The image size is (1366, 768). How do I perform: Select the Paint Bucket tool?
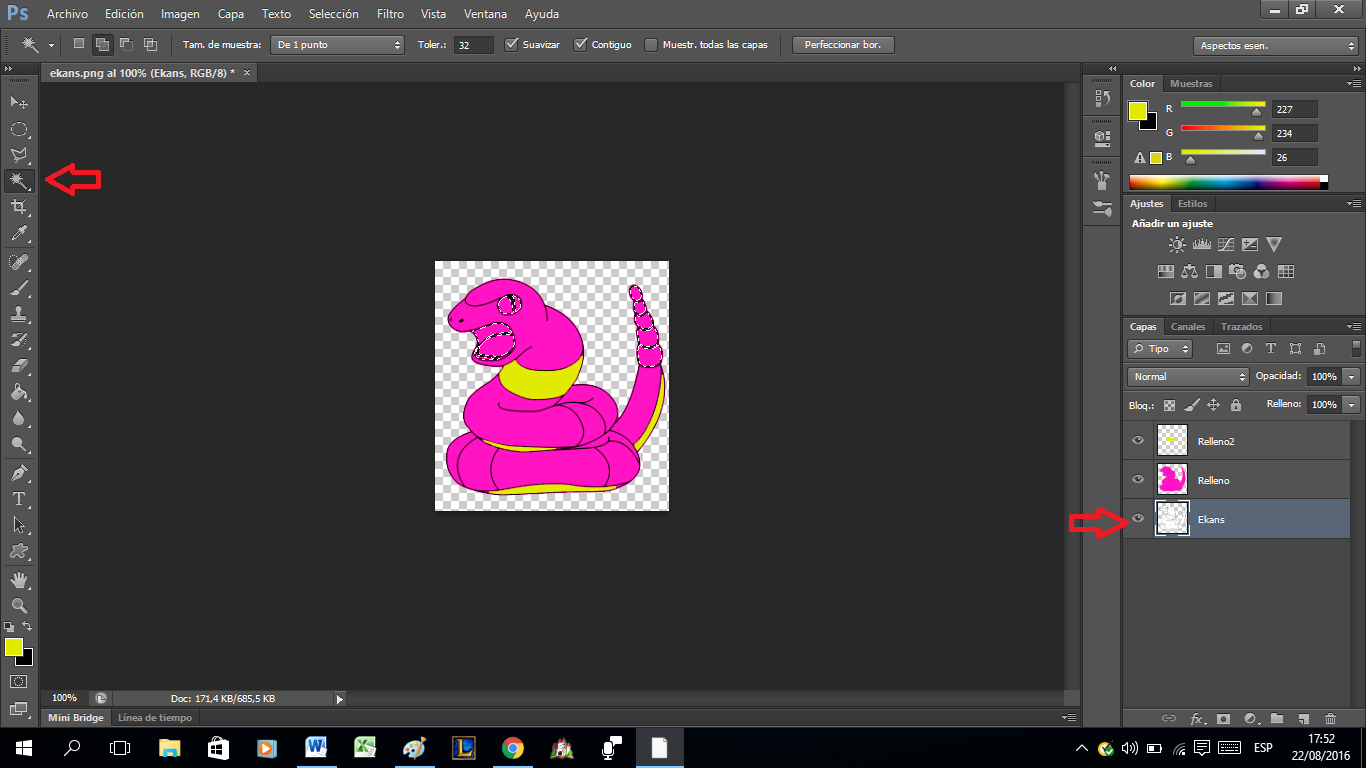19,392
